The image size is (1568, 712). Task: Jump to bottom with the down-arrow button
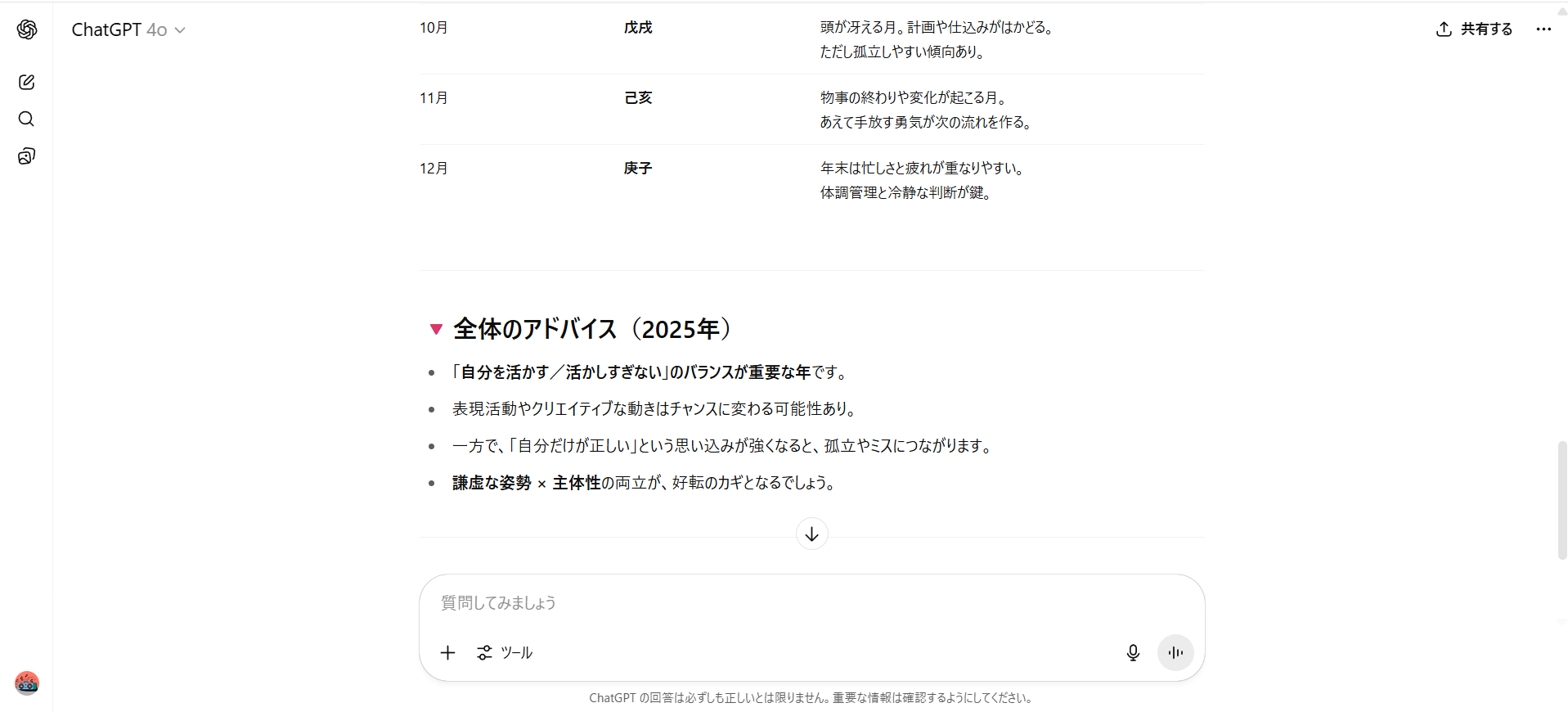pyautogui.click(x=811, y=534)
